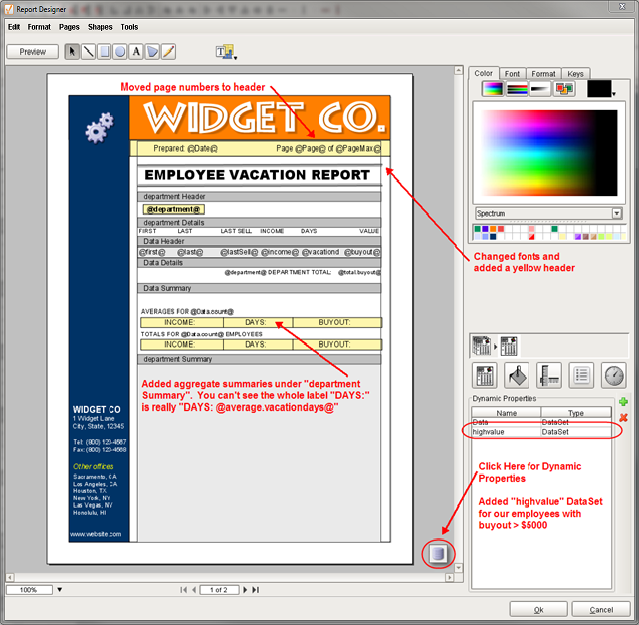Select the table icon in shape path
This screenshot has width=639, height=625.
coord(509,346)
